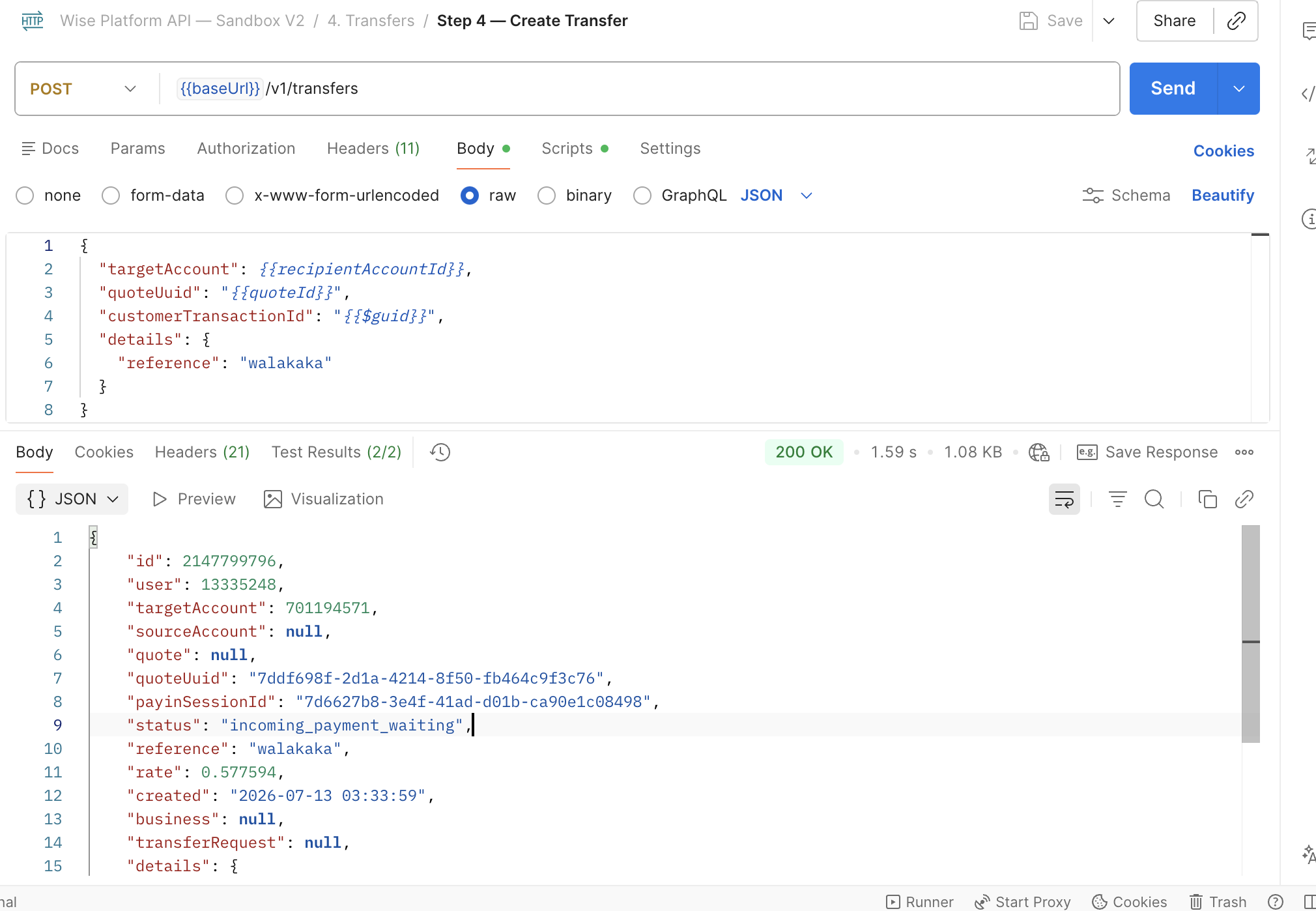Open Runner in status bar

tap(920, 902)
